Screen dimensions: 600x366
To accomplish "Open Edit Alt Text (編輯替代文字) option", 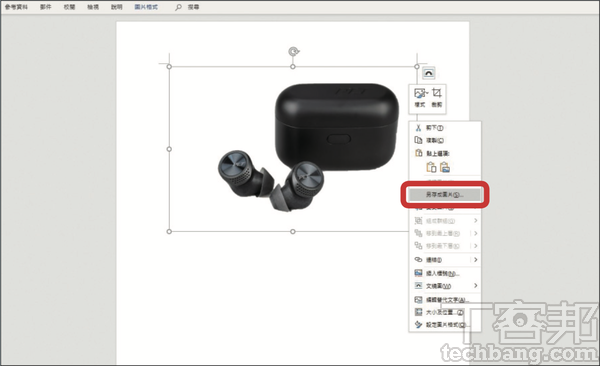I will point(444,300).
